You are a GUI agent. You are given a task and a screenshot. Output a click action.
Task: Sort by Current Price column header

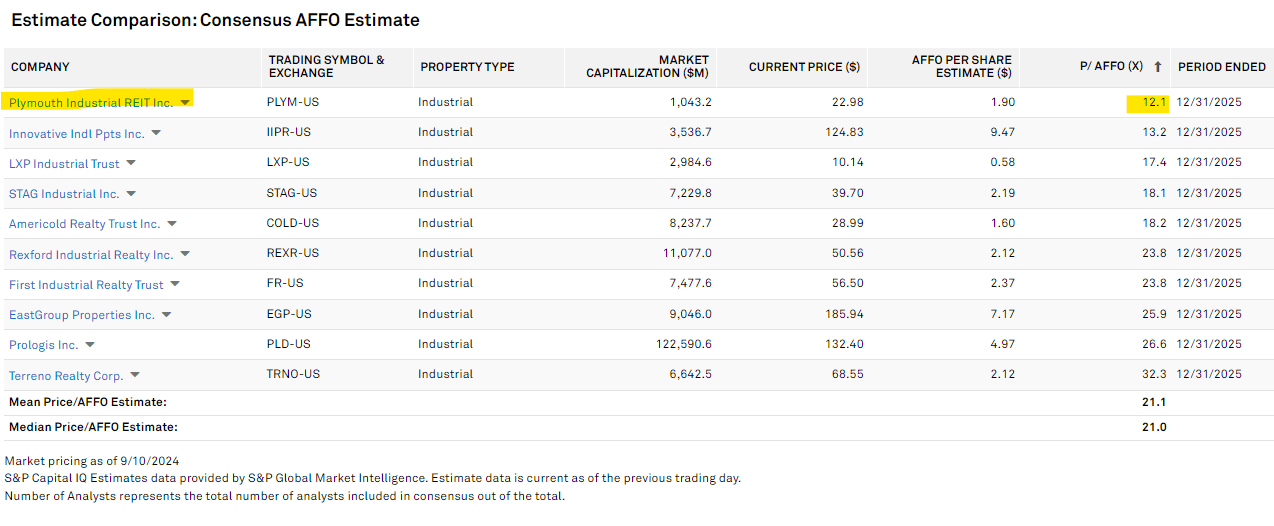804,67
